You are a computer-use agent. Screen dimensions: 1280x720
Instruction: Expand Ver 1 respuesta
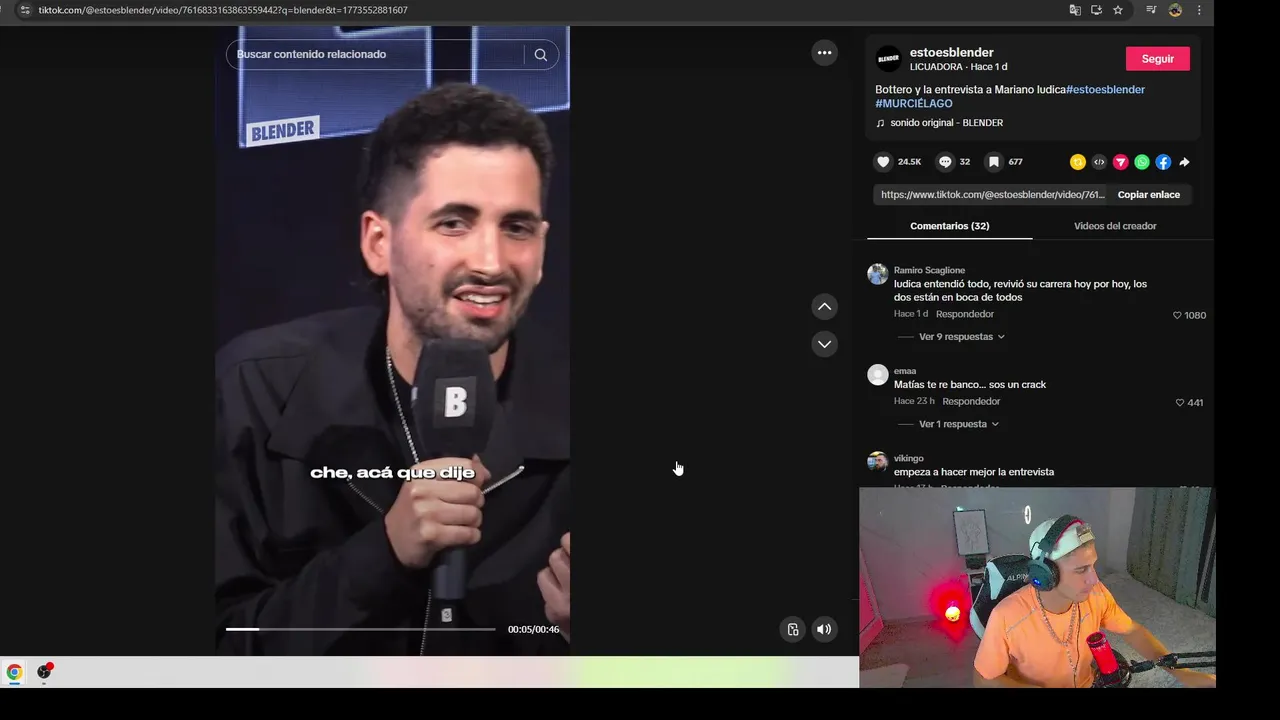pos(958,424)
